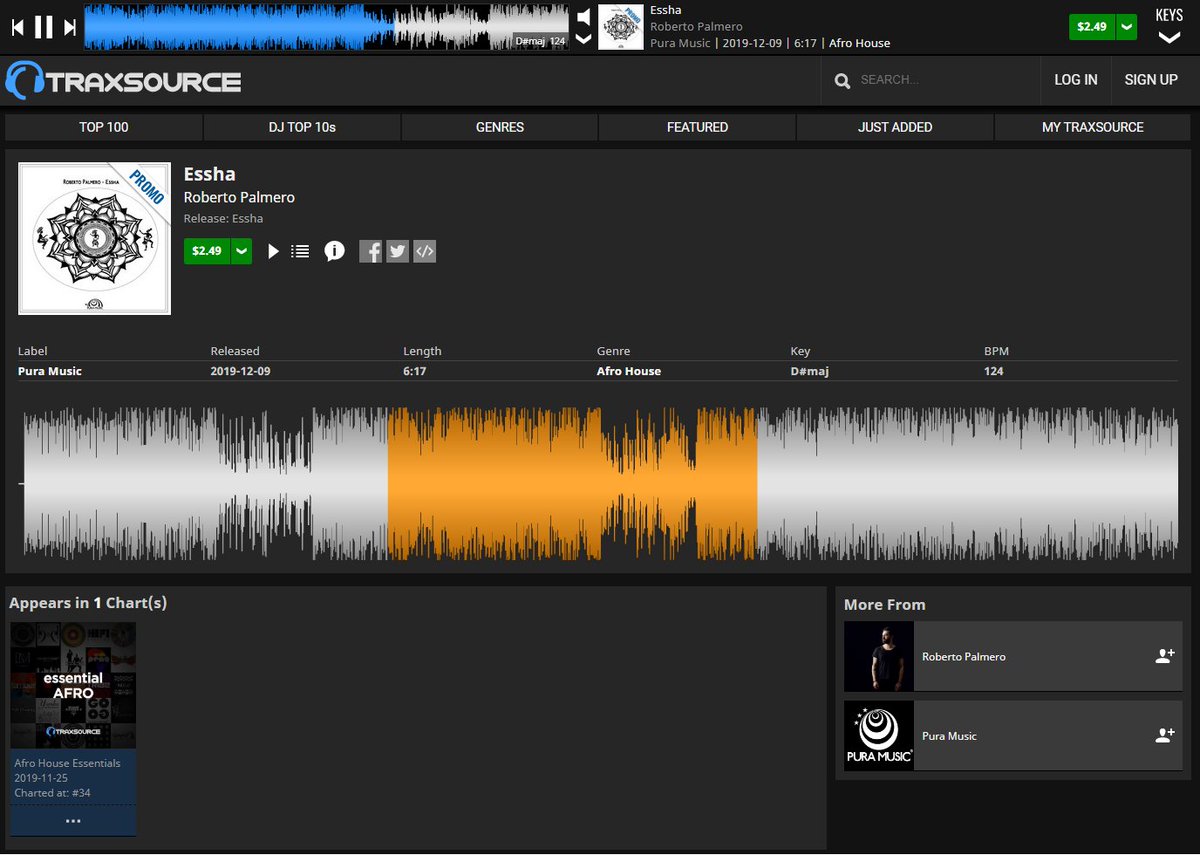Viewport: 1200px width, 855px height.
Task: Click Afro House in player bar
Action: 859,43
